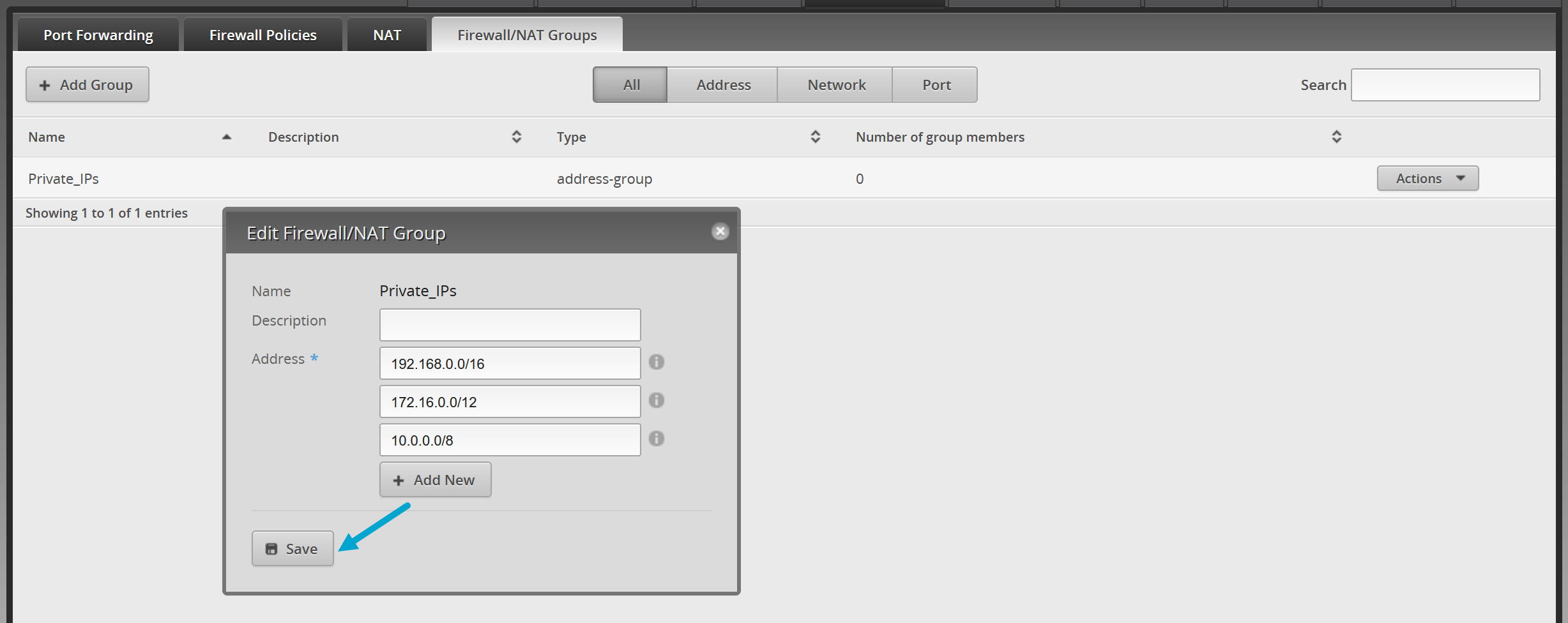The height and width of the screenshot is (623, 1568).
Task: Click info icon beside 192.168.0.0/16 address
Action: click(x=656, y=363)
